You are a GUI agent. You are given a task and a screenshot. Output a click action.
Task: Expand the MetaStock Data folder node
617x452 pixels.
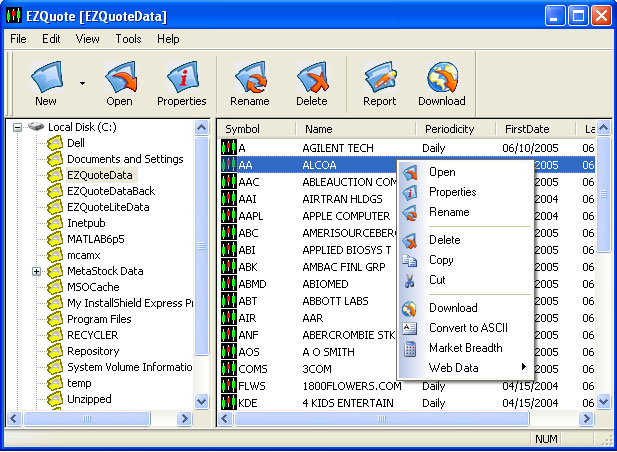37,271
